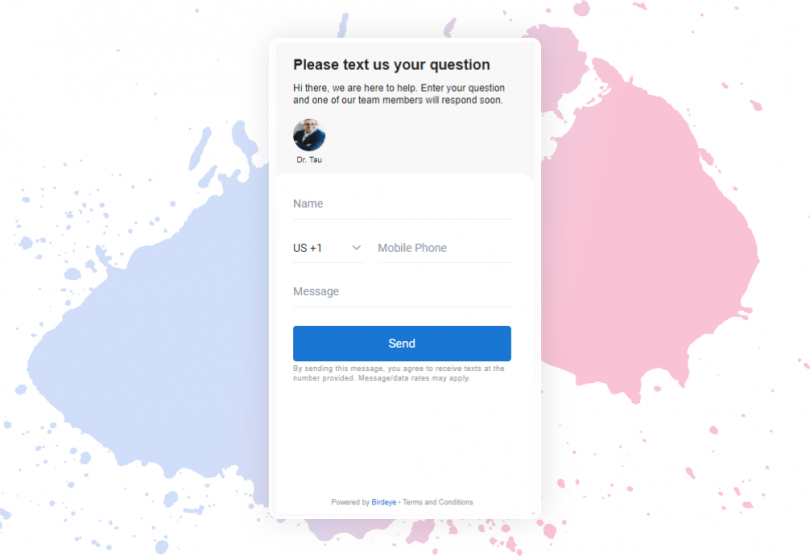Click the "US +1" country code text
This screenshot has height=556, width=810.
coord(308,248)
